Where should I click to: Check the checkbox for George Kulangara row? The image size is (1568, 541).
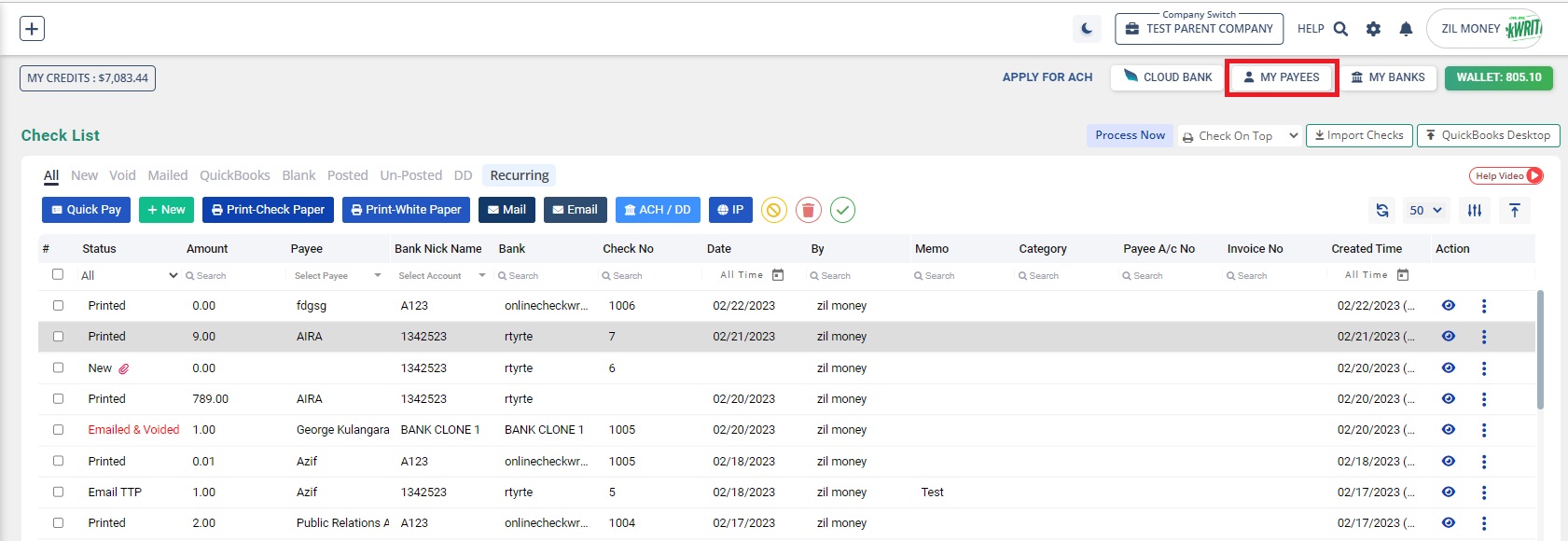click(x=58, y=429)
